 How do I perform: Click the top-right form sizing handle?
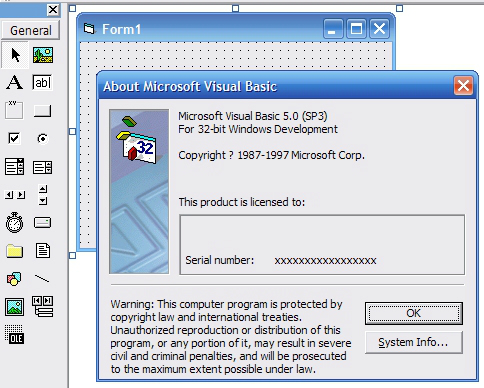click(399, 8)
